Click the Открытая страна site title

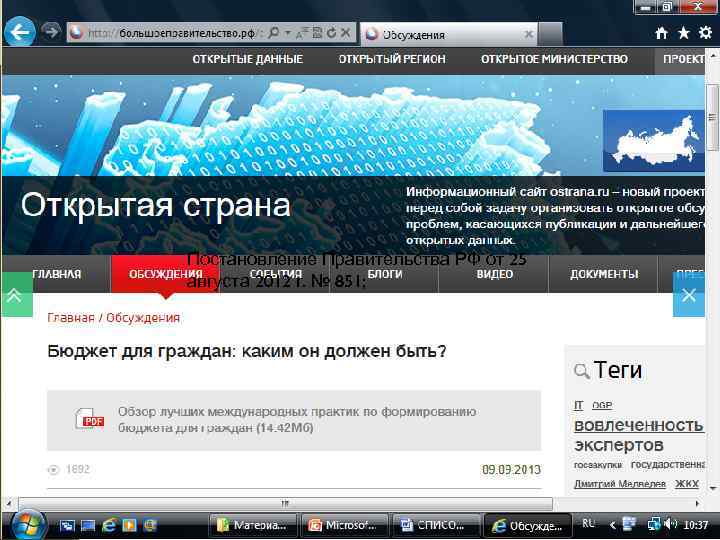pyautogui.click(x=156, y=205)
